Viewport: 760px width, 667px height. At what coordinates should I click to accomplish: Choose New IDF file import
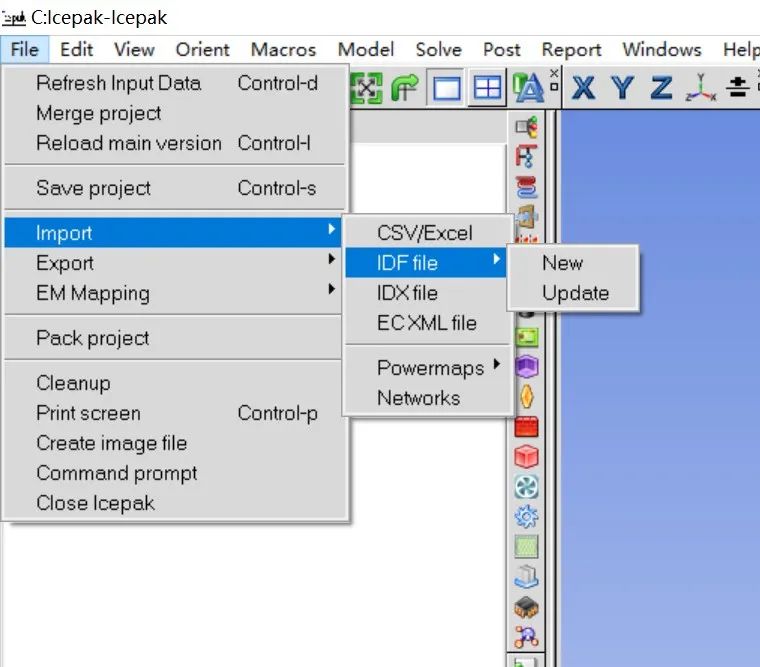573,263
